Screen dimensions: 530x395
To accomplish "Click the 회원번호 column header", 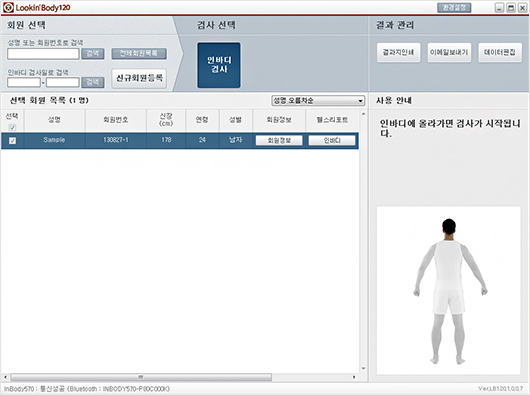I will point(116,120).
